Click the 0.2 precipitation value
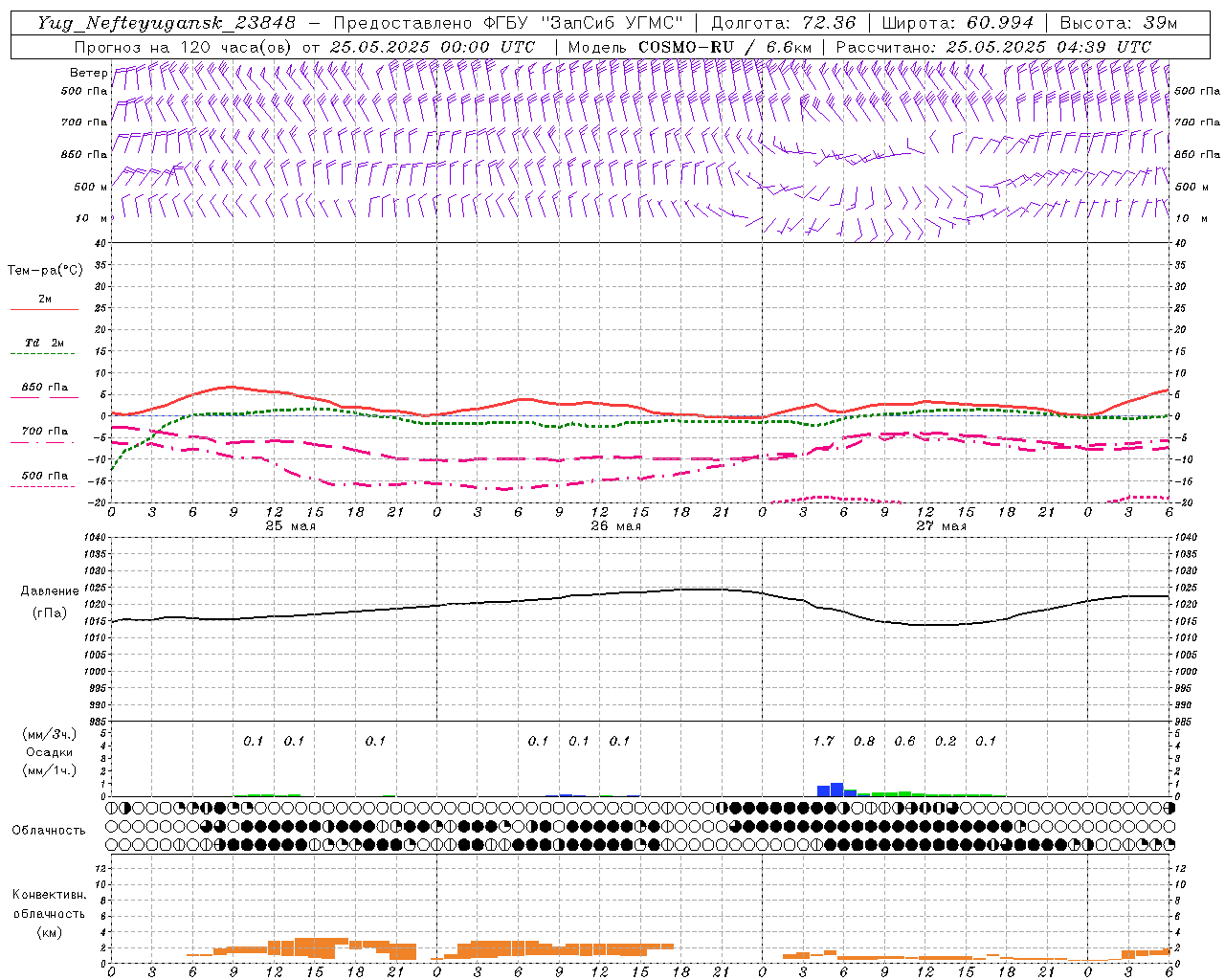 point(946,741)
